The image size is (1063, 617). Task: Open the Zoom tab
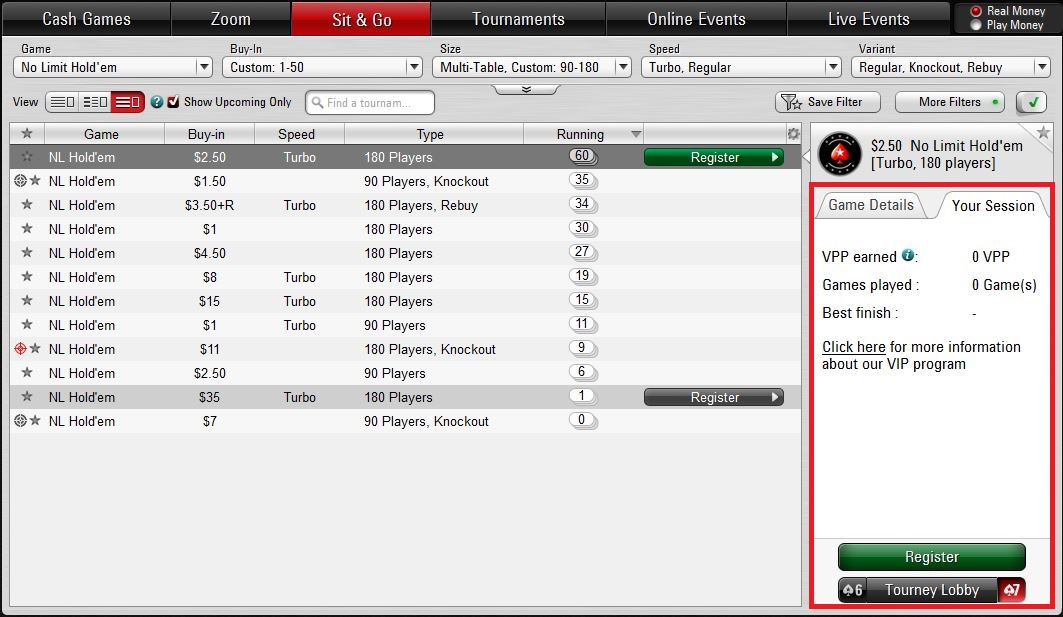[x=230, y=18]
